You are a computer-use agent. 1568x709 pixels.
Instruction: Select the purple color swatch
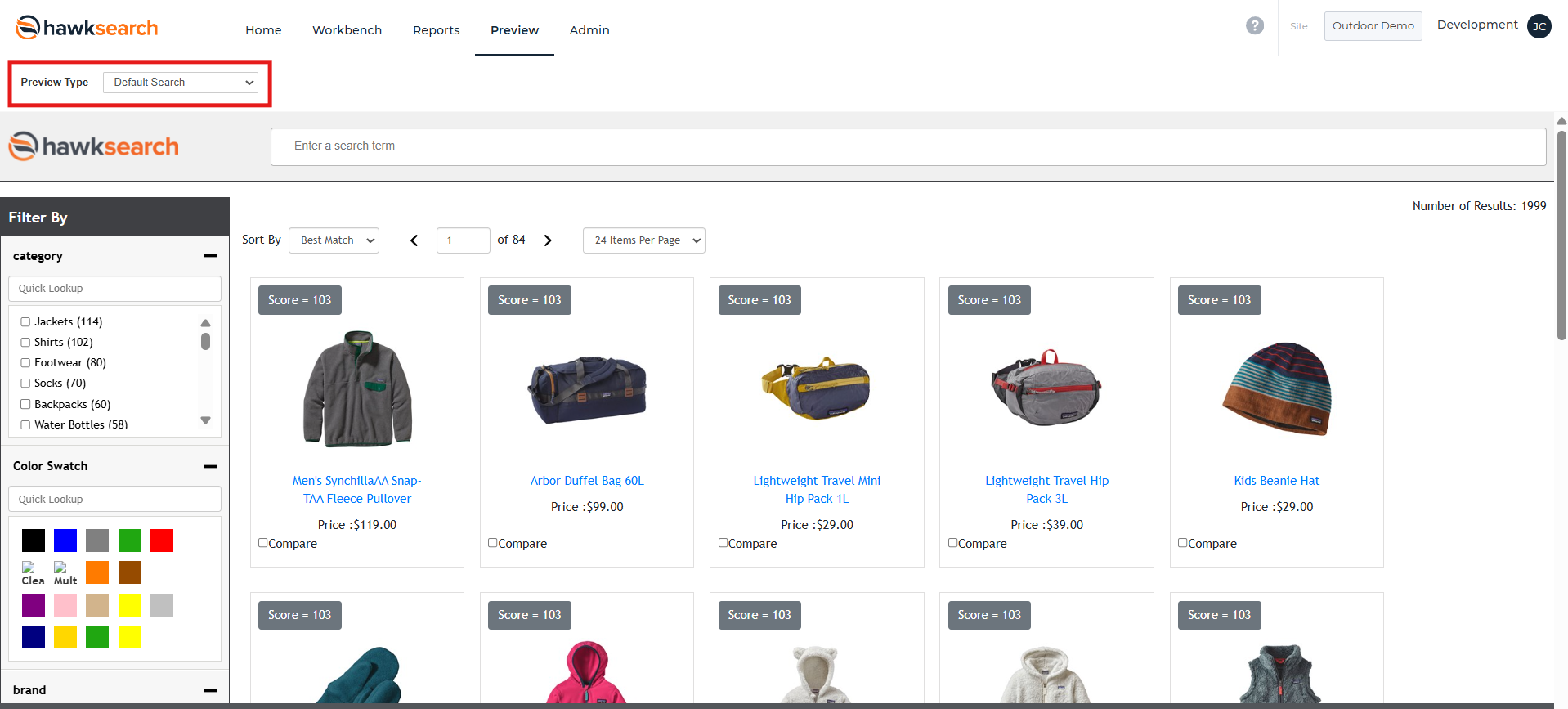[x=34, y=605]
